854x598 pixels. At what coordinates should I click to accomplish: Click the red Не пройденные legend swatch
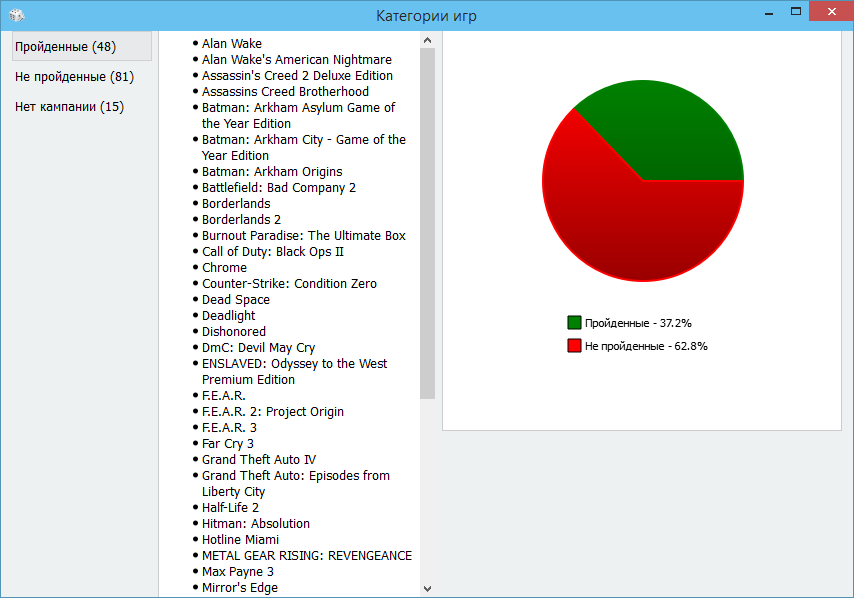click(574, 345)
